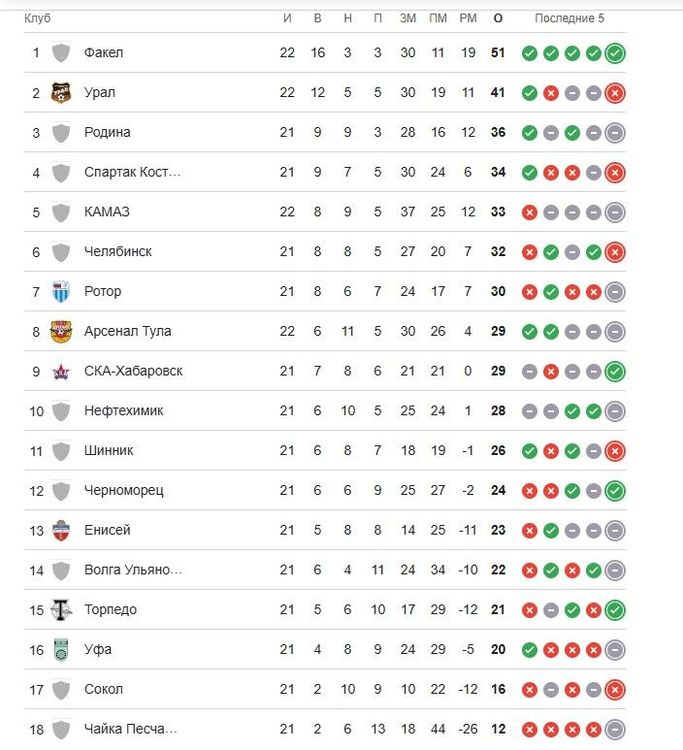Screen dimensions: 683x750
Task: Click the Енисей club crest
Action: 61,531
